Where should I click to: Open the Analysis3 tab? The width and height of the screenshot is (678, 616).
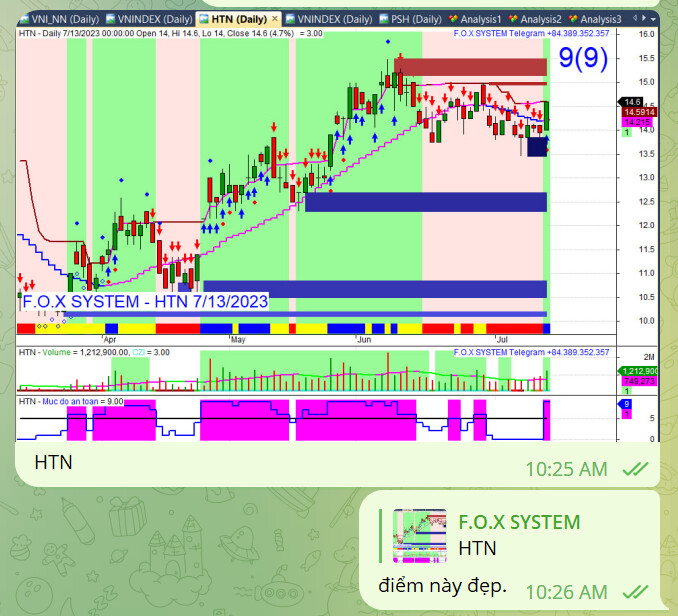coord(595,19)
